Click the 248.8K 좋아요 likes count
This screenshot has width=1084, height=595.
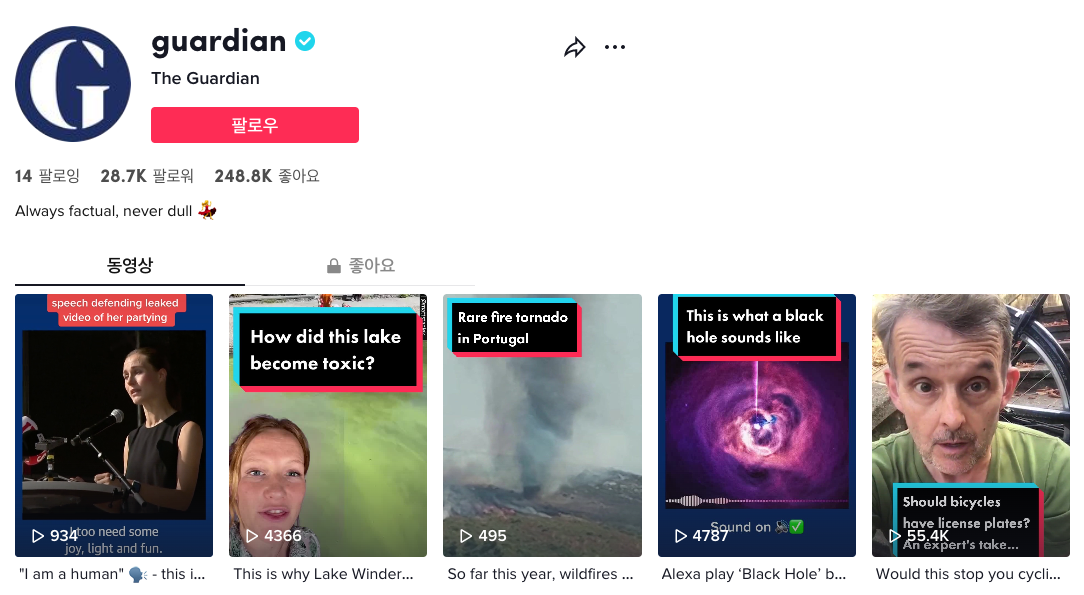pos(267,176)
